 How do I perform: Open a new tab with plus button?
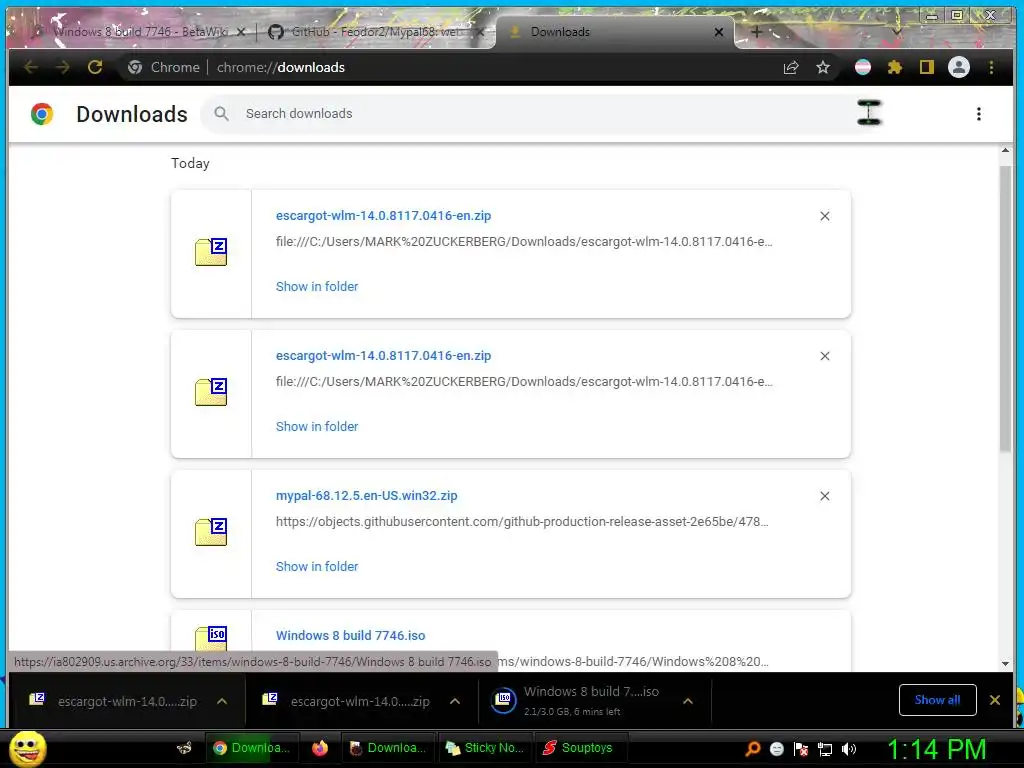pyautogui.click(x=756, y=31)
